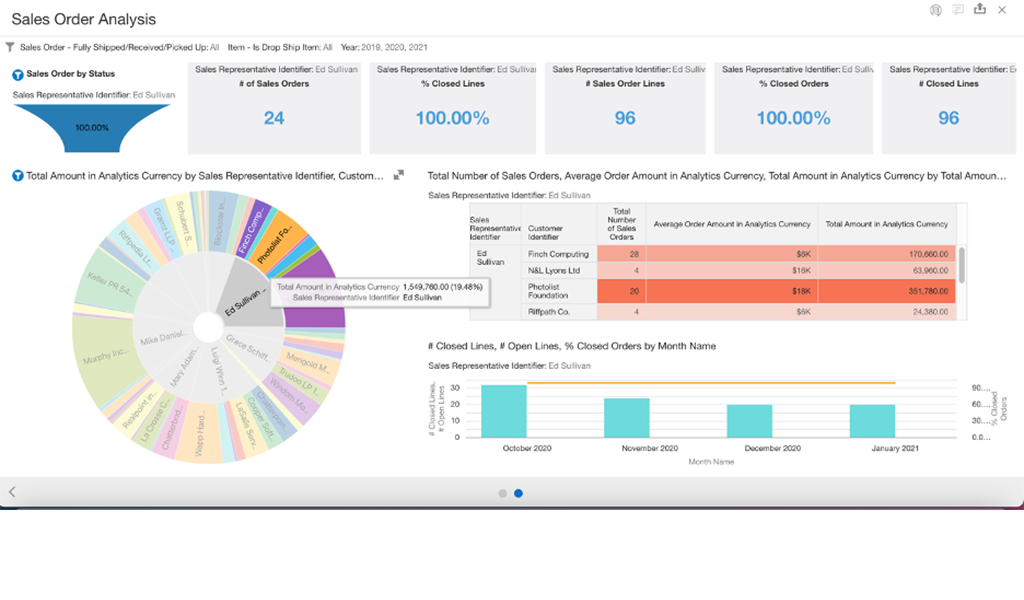The height and width of the screenshot is (600, 1024).
Task: Click the Trudoo LP outer segment
Action: tap(299, 382)
